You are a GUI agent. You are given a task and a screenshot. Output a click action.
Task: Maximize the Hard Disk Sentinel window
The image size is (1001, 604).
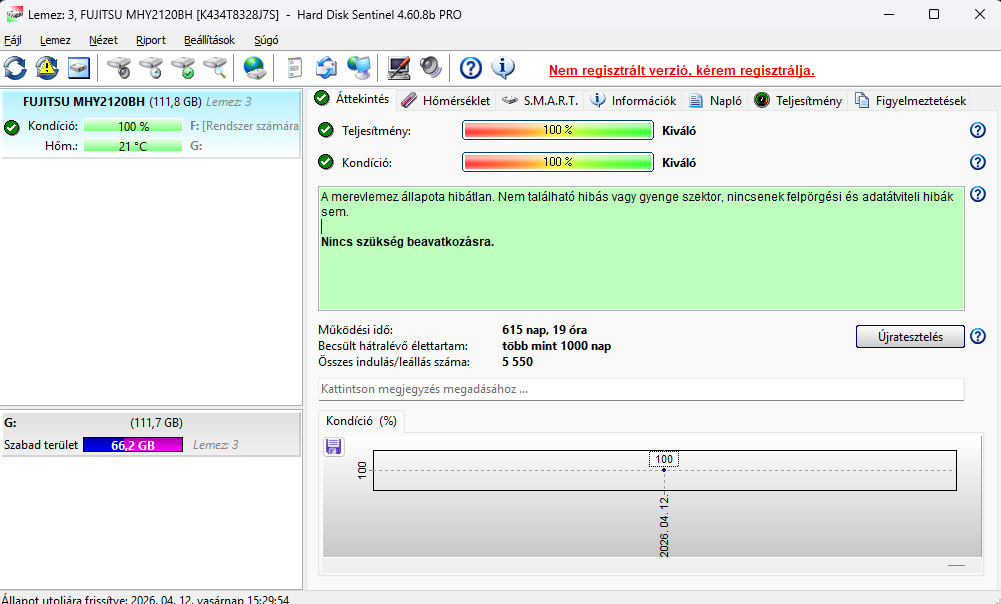point(934,14)
